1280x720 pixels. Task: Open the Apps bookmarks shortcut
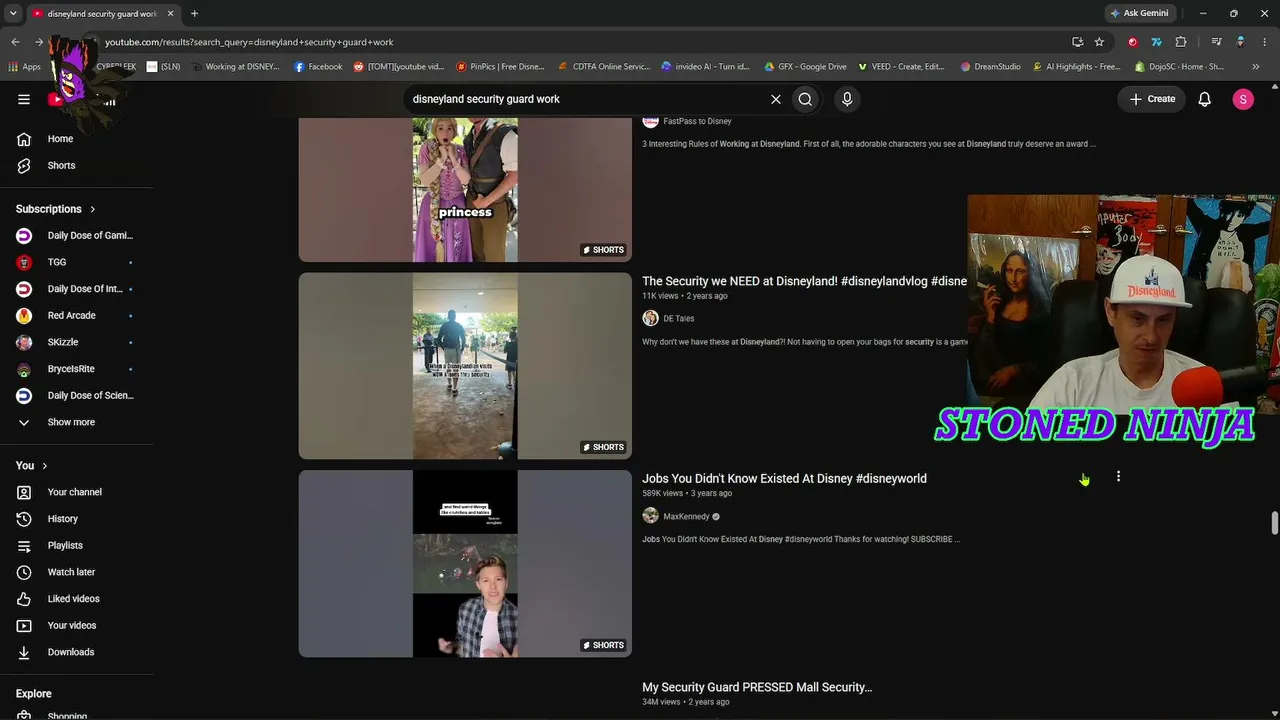24,67
